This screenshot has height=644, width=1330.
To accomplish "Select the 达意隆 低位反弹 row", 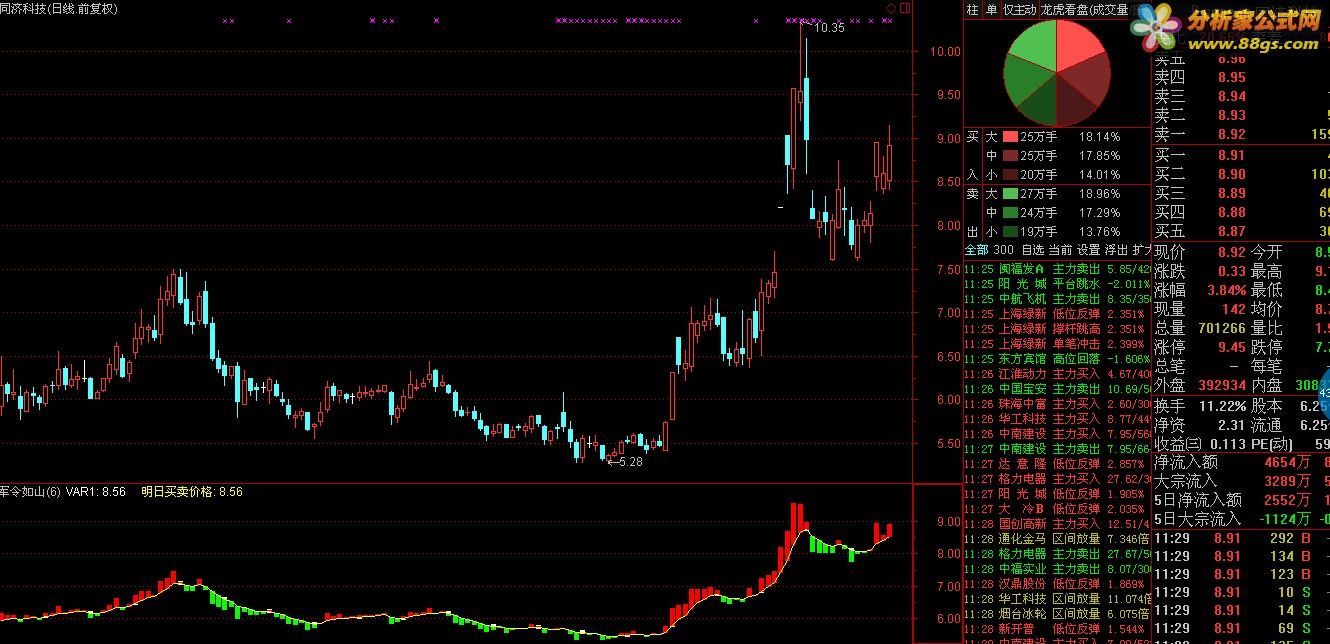I will (x=1056, y=464).
